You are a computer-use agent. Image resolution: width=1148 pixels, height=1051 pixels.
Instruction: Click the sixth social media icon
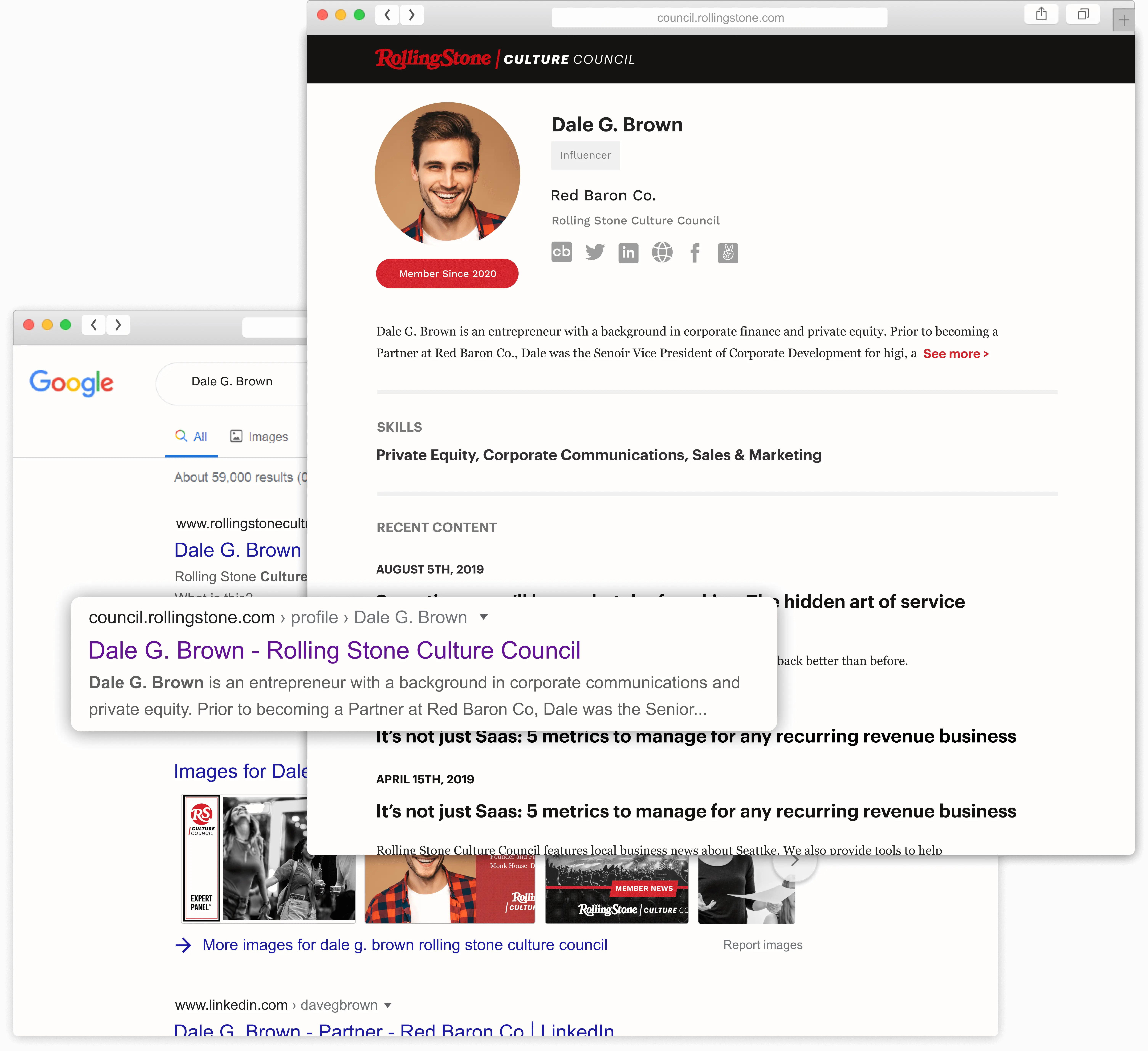(x=728, y=252)
